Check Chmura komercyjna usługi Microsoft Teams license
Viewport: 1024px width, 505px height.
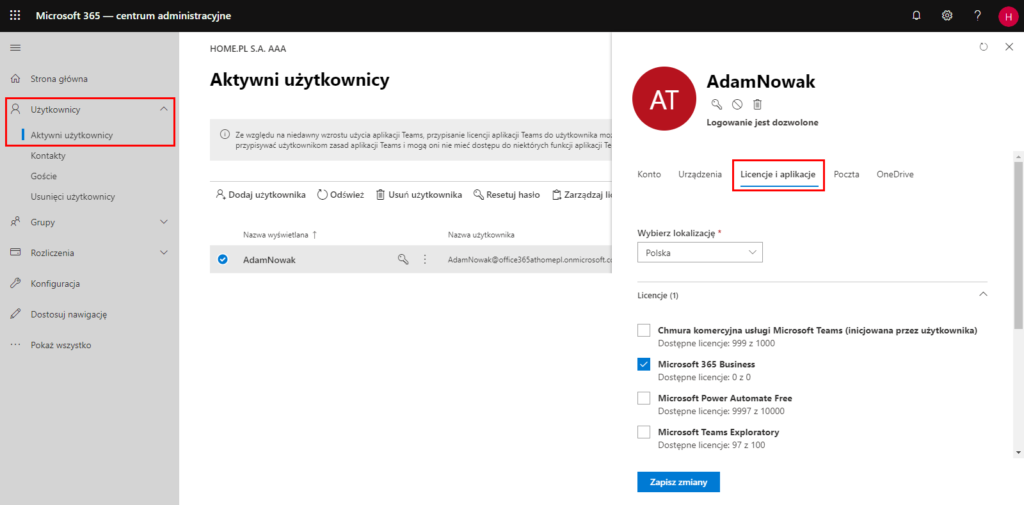coord(643,331)
